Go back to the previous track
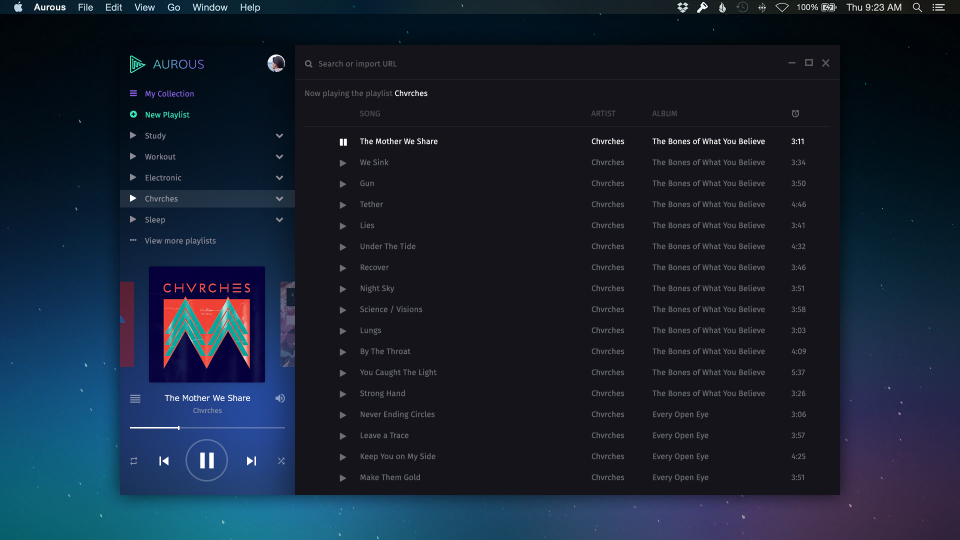This screenshot has width=960, height=540. point(164,461)
